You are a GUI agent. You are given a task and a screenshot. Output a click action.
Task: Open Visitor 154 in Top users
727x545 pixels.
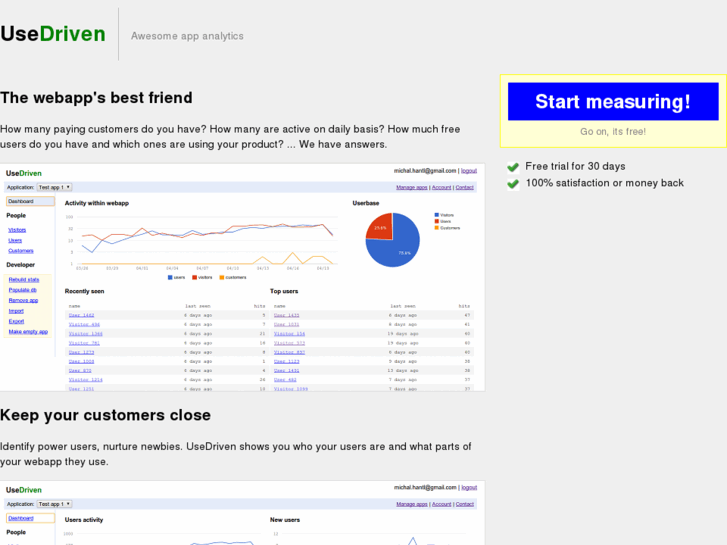pyautogui.click(x=289, y=334)
